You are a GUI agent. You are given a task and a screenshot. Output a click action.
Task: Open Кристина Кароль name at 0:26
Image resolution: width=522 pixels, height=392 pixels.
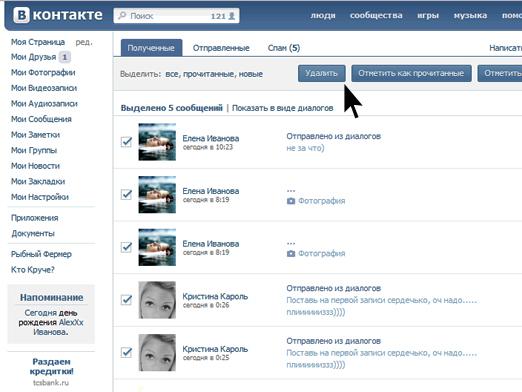(x=215, y=296)
